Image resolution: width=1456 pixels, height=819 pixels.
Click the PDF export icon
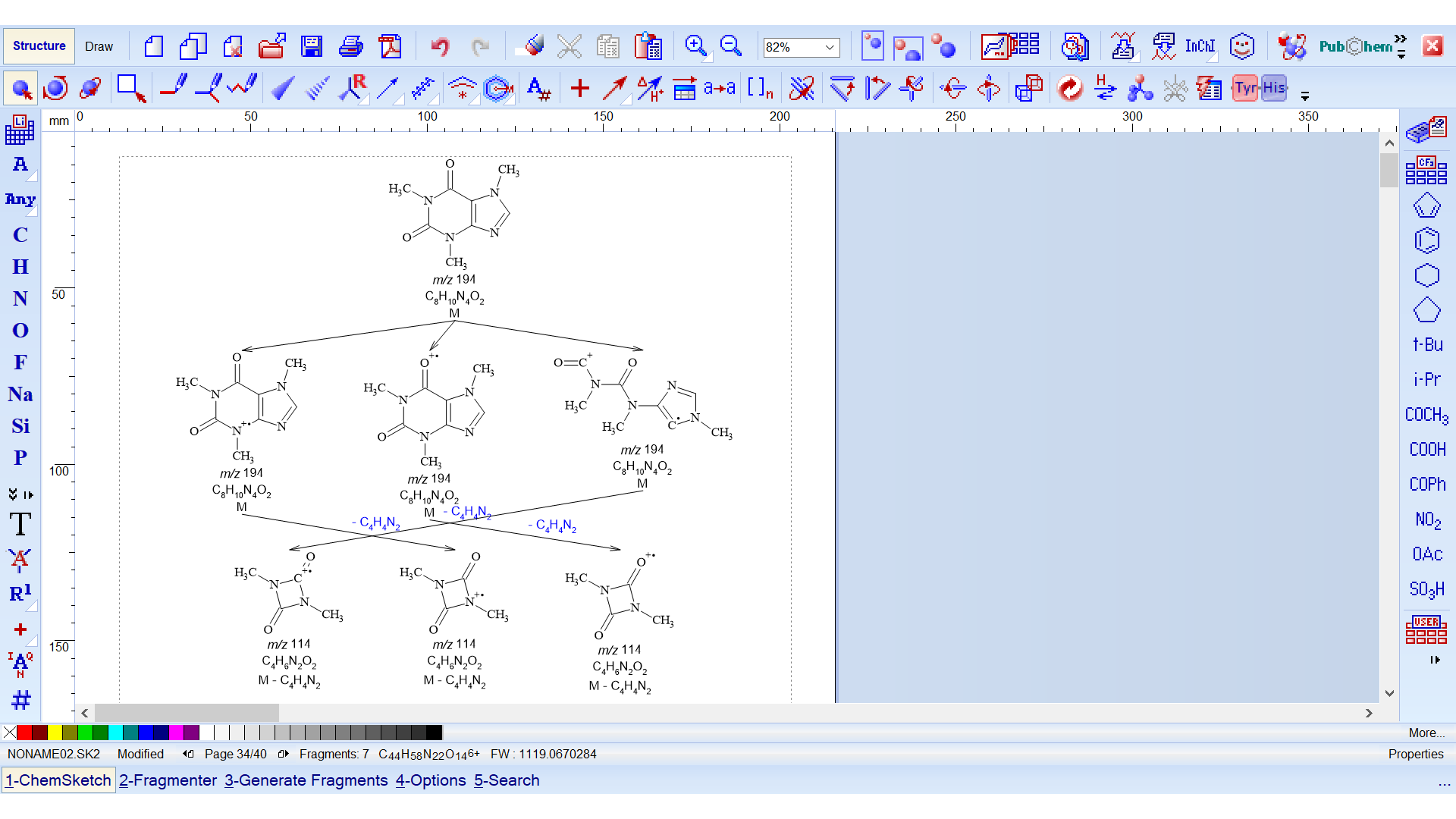click(390, 46)
